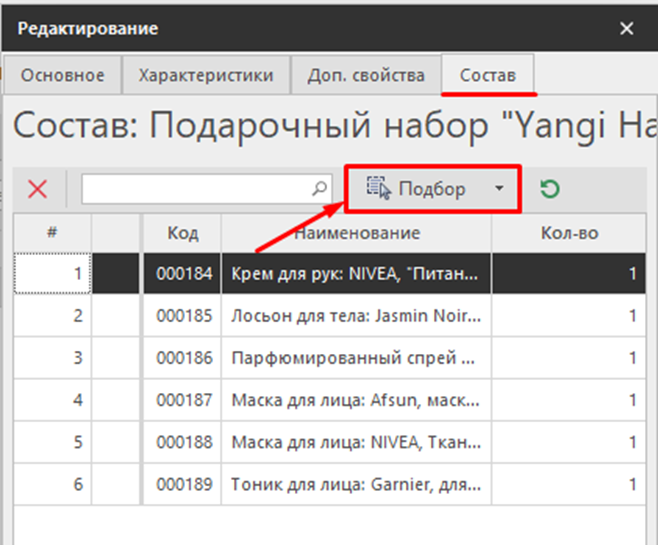Click the green refresh icon
The width and height of the screenshot is (658, 545).
pos(549,189)
